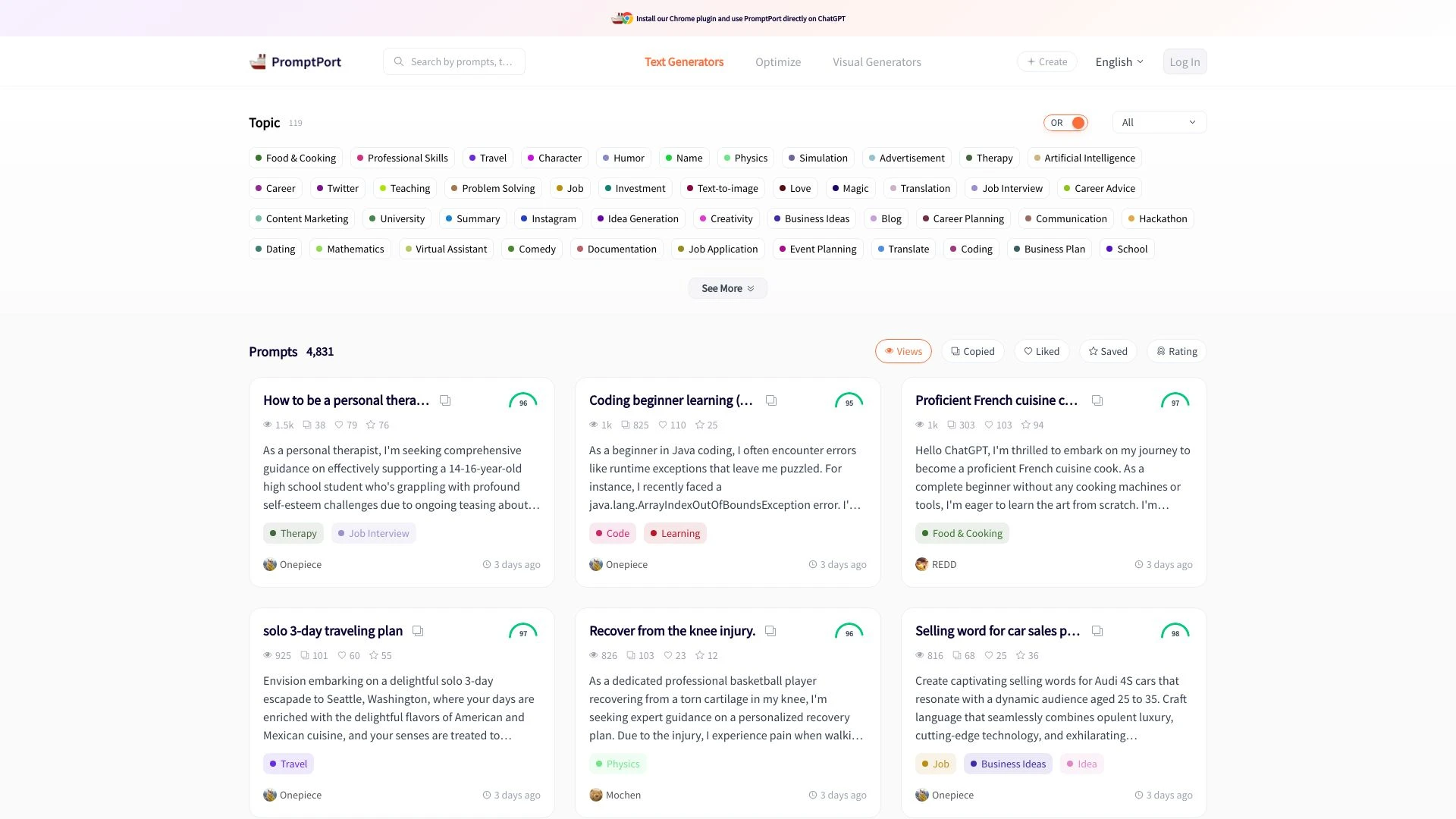Toggle Views sort option active state

pos(902,351)
